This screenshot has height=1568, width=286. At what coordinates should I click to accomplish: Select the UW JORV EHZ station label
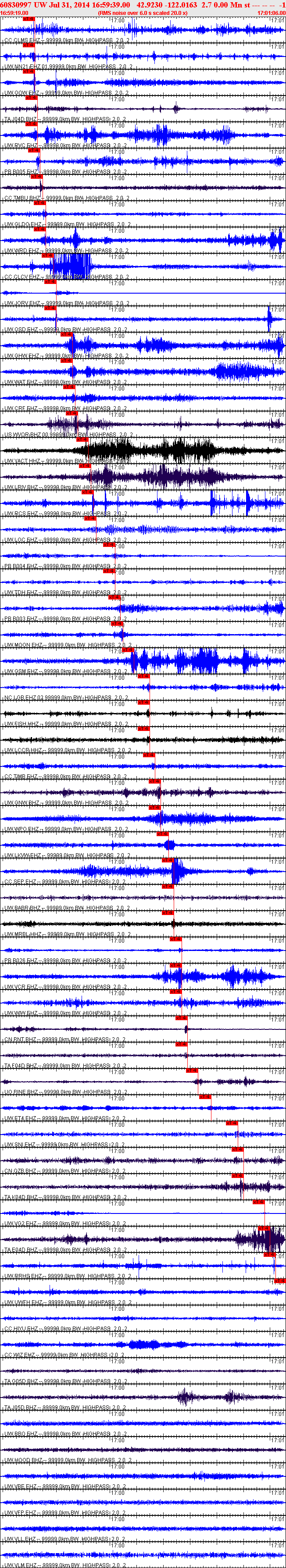(67, 303)
